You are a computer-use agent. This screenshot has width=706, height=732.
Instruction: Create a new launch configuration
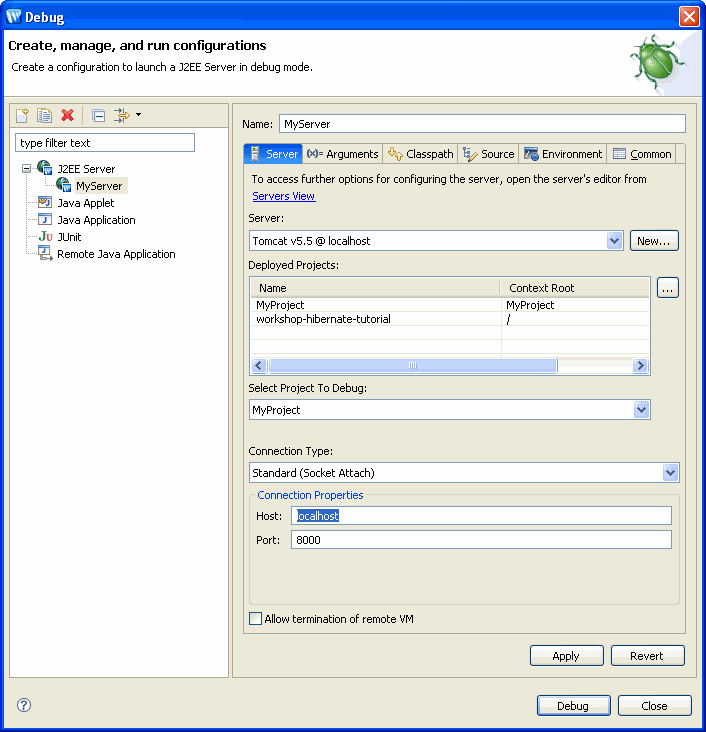tap(22, 115)
